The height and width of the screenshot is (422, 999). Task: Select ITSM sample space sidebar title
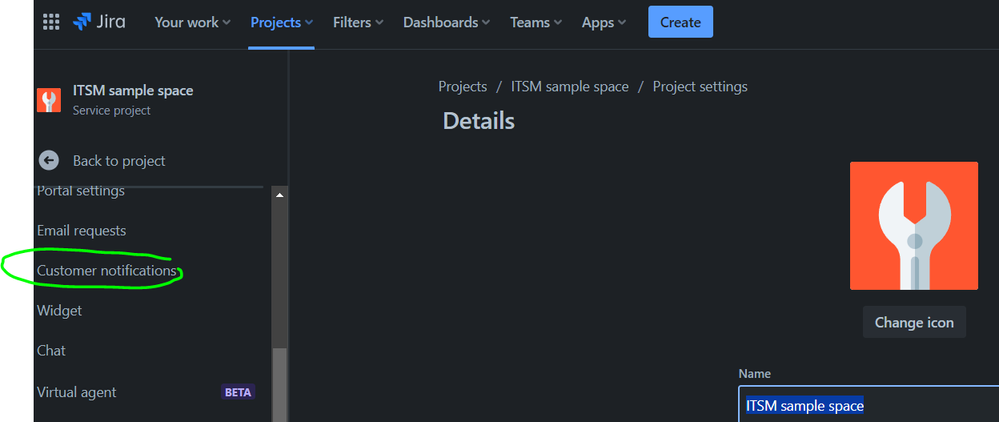(133, 91)
